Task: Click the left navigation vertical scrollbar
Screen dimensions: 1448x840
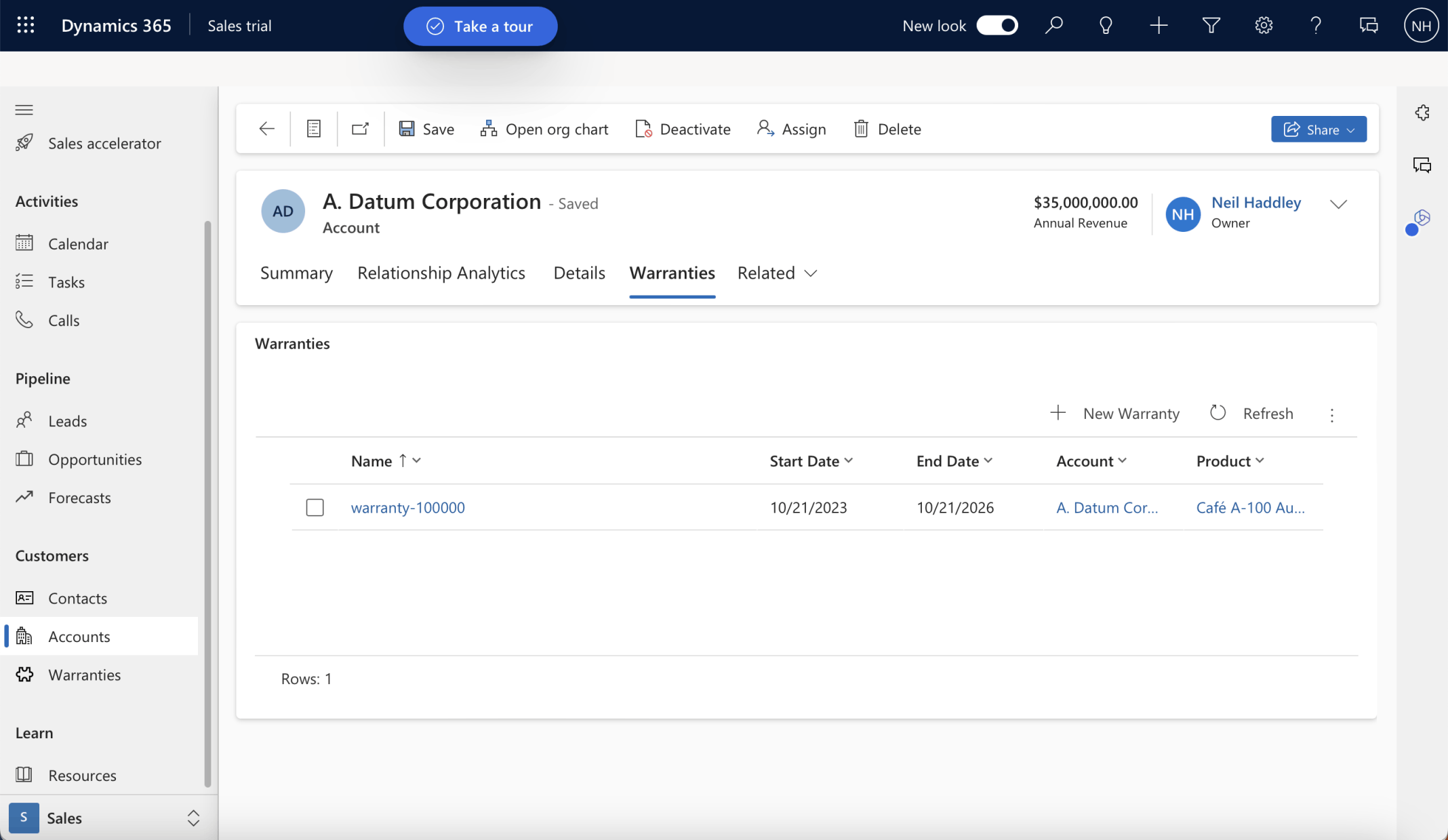Action: point(207,502)
